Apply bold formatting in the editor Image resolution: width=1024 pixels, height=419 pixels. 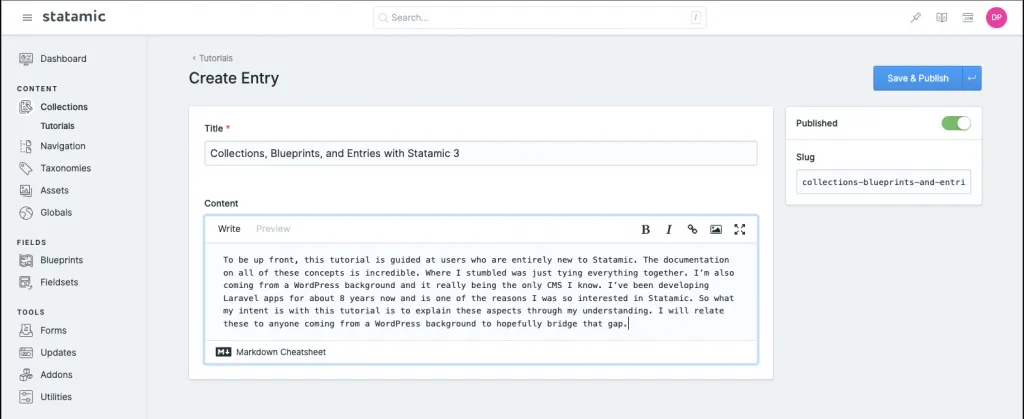[645, 229]
